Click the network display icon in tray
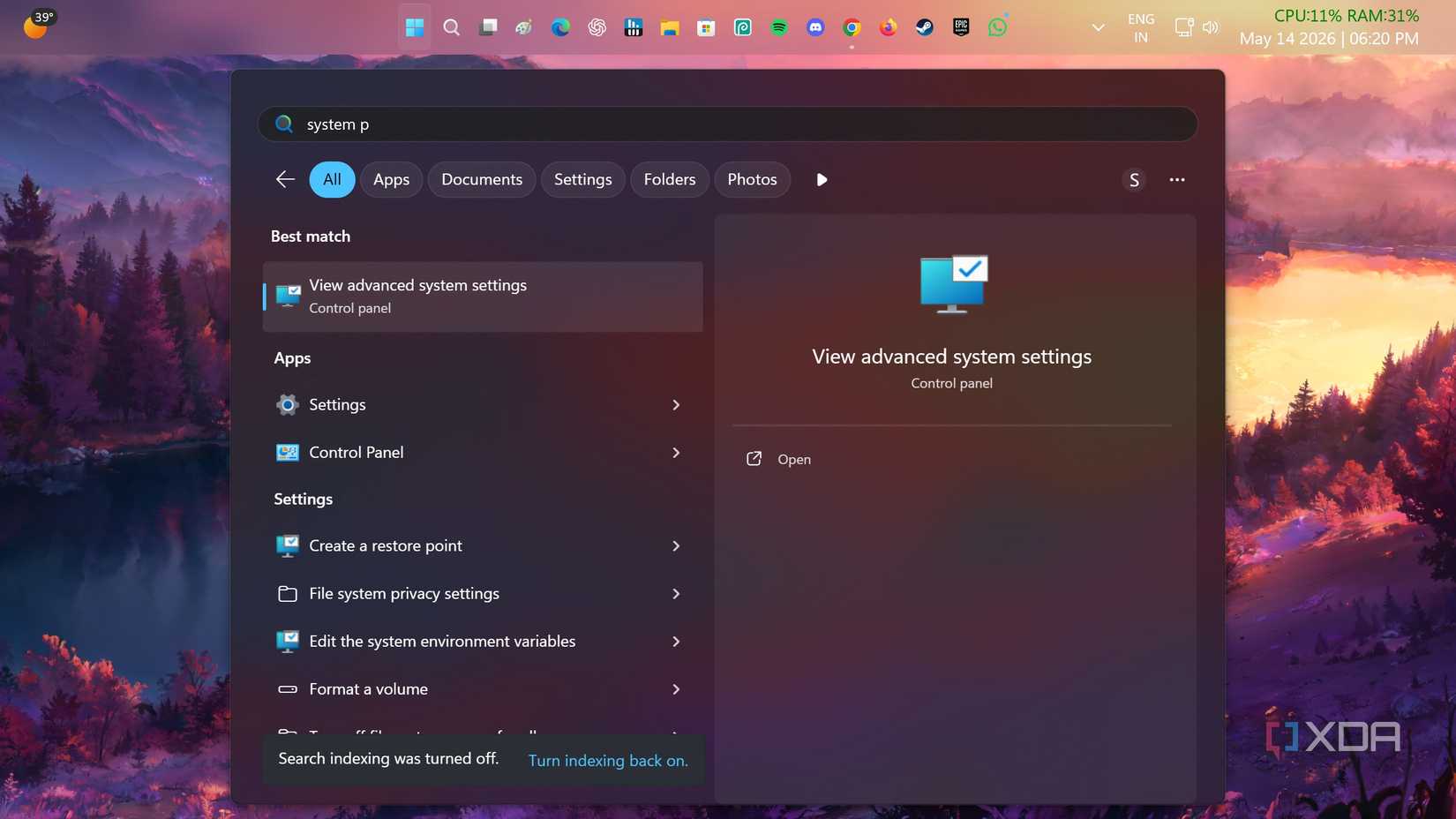The image size is (1456, 819). (x=1184, y=27)
